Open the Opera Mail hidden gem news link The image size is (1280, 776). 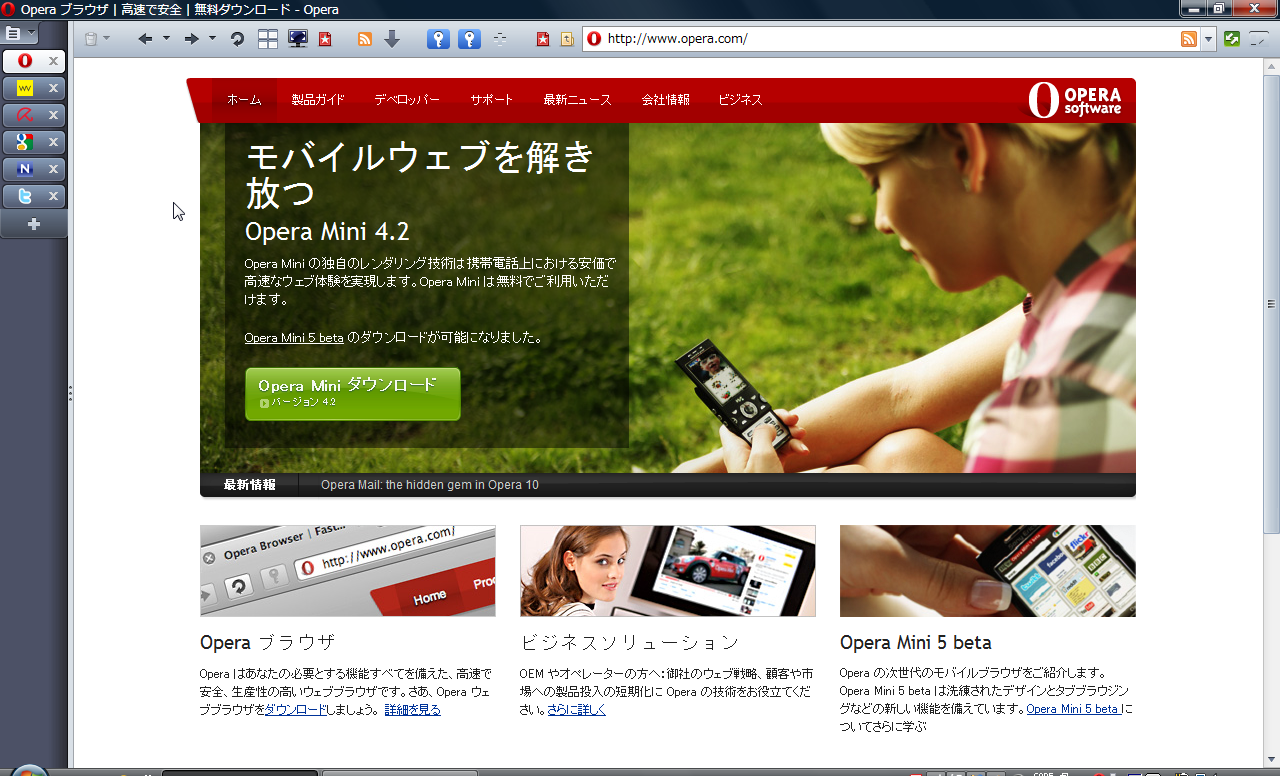click(430, 485)
